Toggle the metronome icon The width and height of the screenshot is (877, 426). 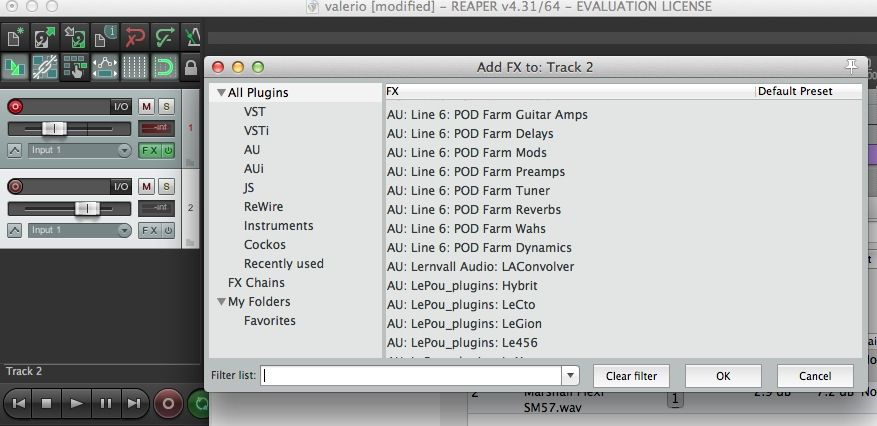(x=192, y=37)
